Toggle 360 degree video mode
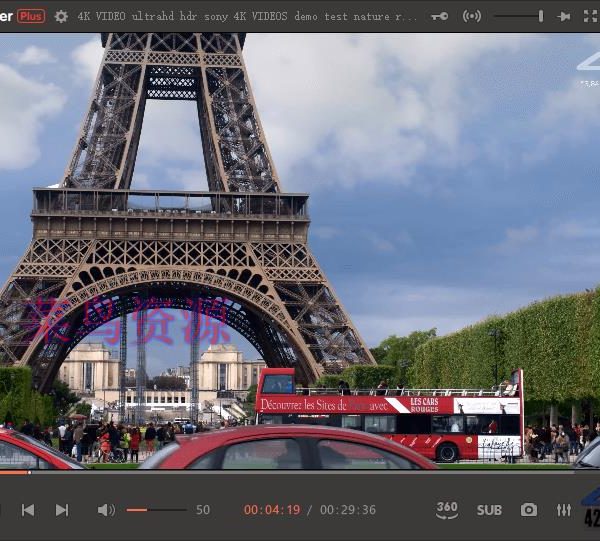600x541 pixels. click(447, 510)
